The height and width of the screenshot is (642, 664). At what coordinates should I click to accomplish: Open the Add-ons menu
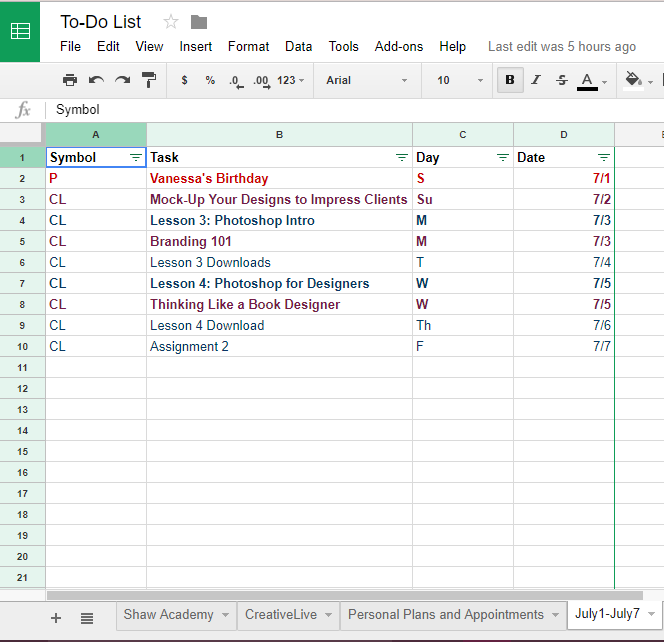398,46
